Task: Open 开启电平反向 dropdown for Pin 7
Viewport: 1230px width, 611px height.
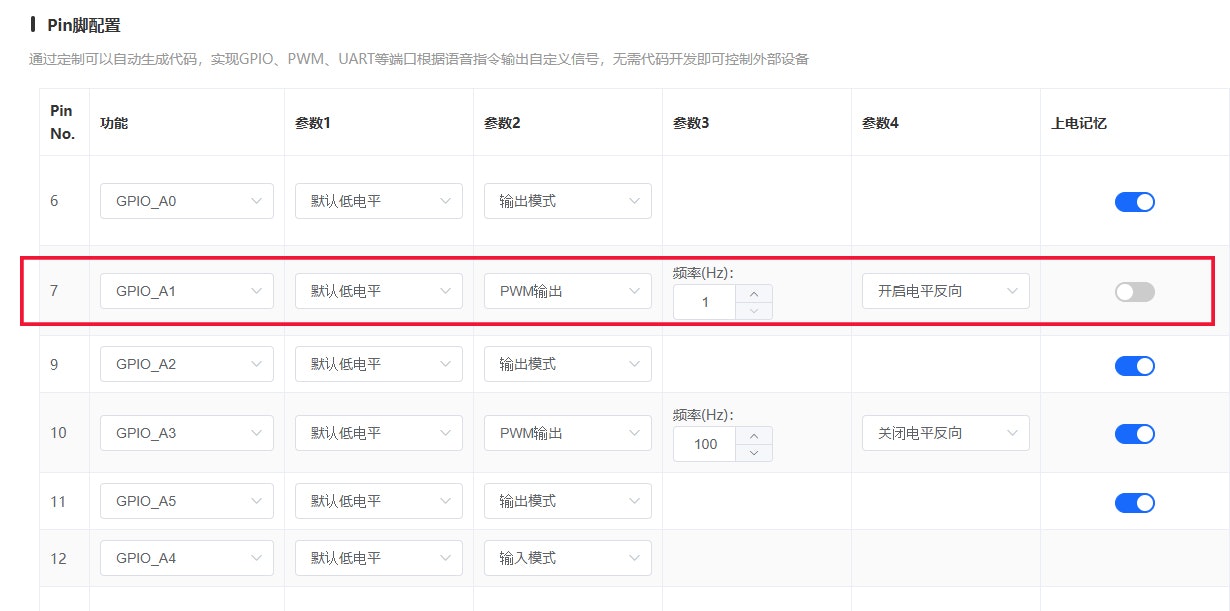Action: (x=946, y=291)
